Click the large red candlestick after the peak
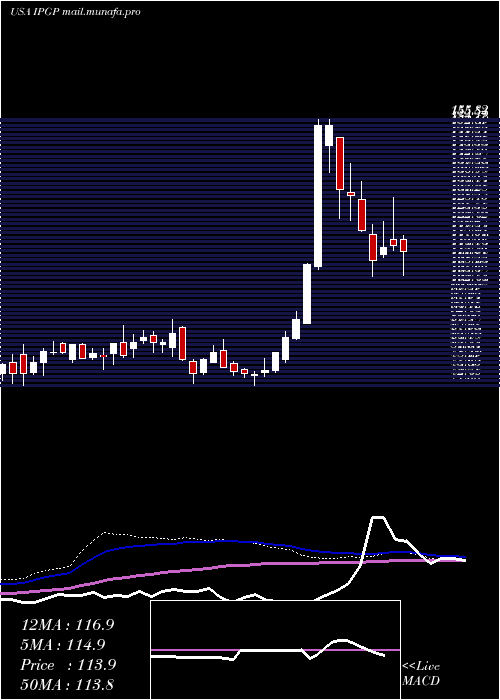 [x=340, y=163]
